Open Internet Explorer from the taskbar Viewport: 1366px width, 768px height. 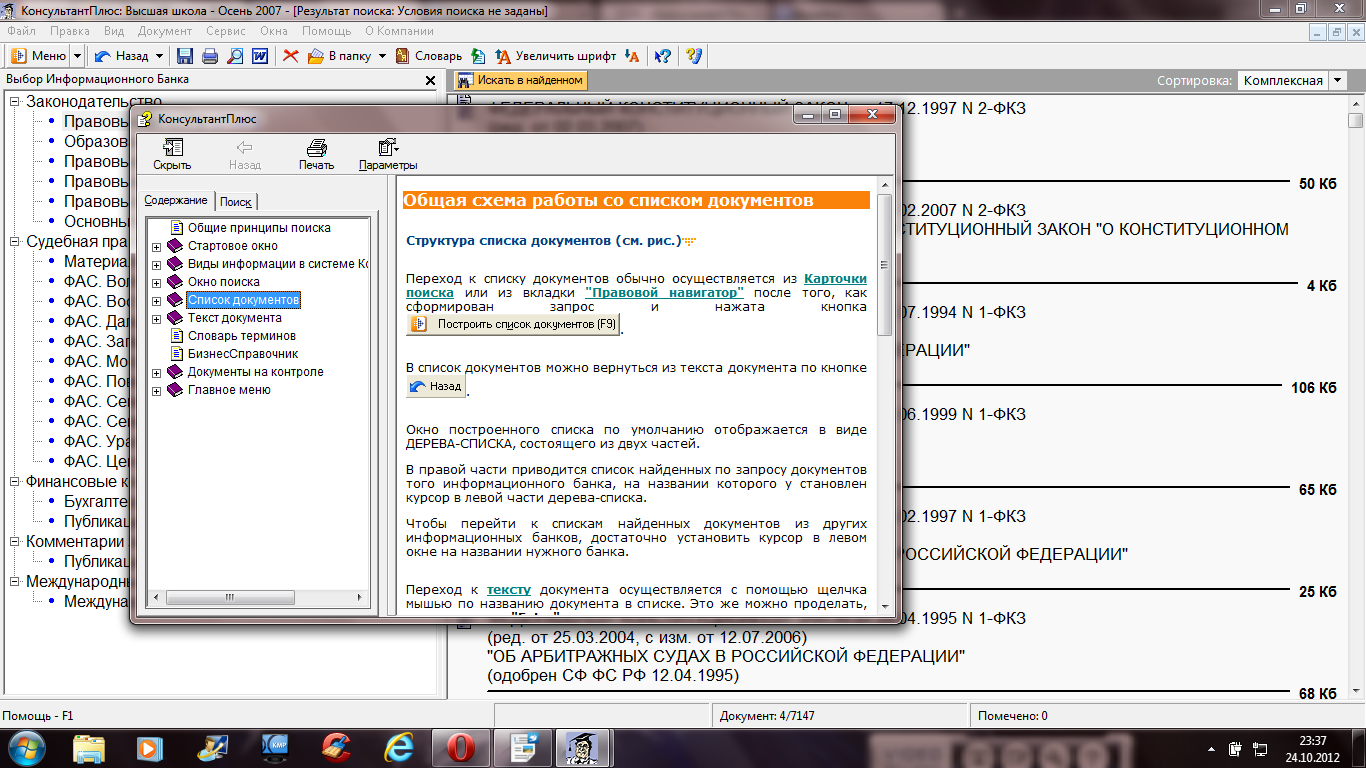click(398, 747)
